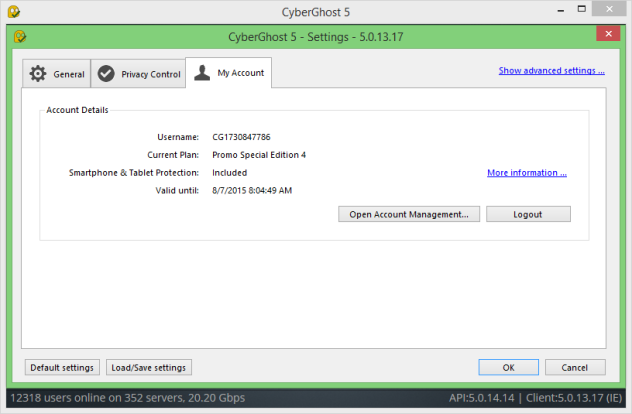The image size is (632, 414).
Task: Confirm with the OK button
Action: pyautogui.click(x=509, y=368)
